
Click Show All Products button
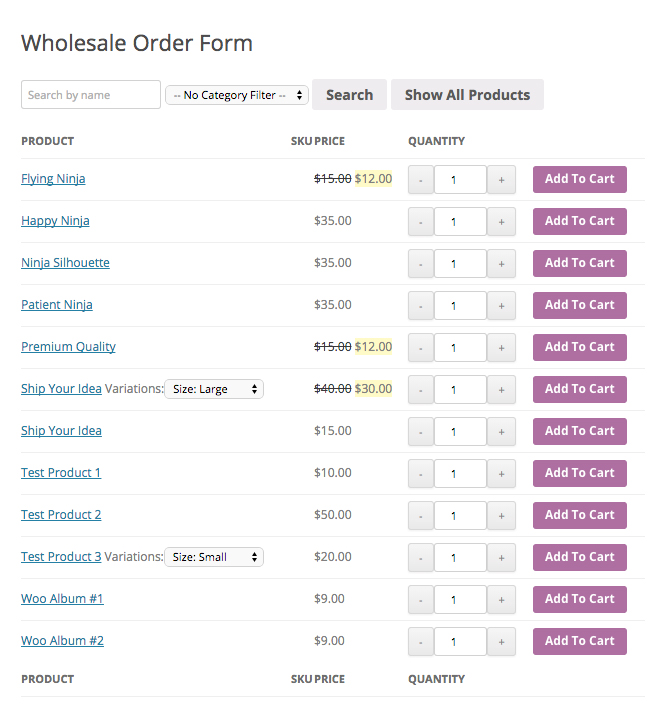tap(467, 95)
